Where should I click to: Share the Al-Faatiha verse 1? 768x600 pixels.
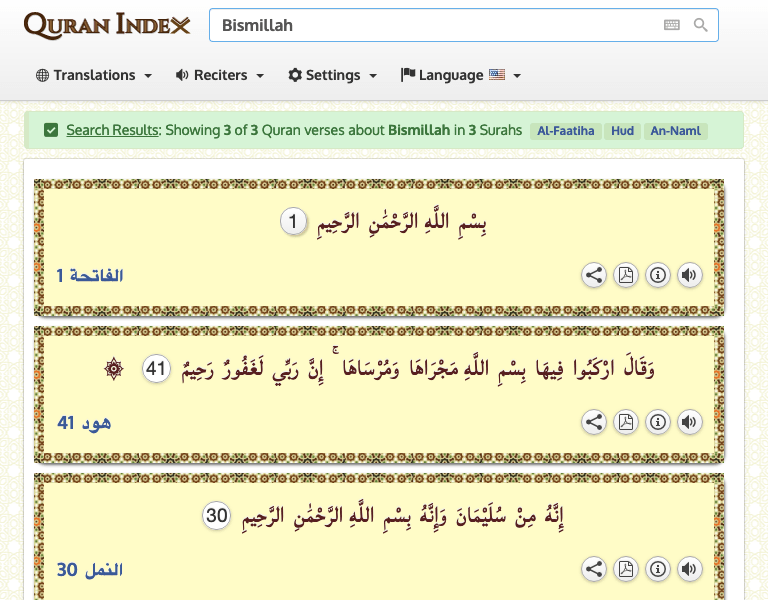click(x=594, y=276)
